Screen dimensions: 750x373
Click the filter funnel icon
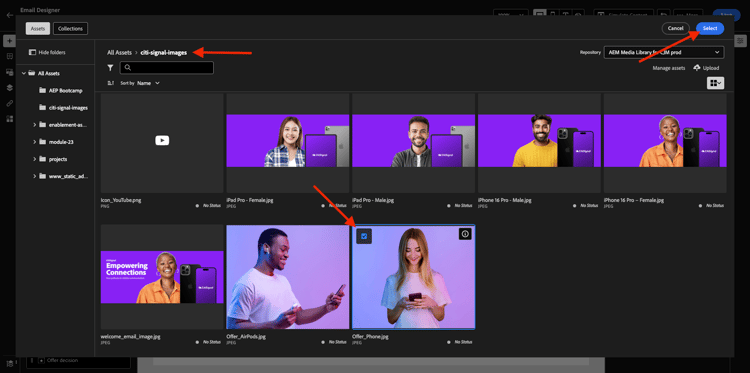pos(110,68)
